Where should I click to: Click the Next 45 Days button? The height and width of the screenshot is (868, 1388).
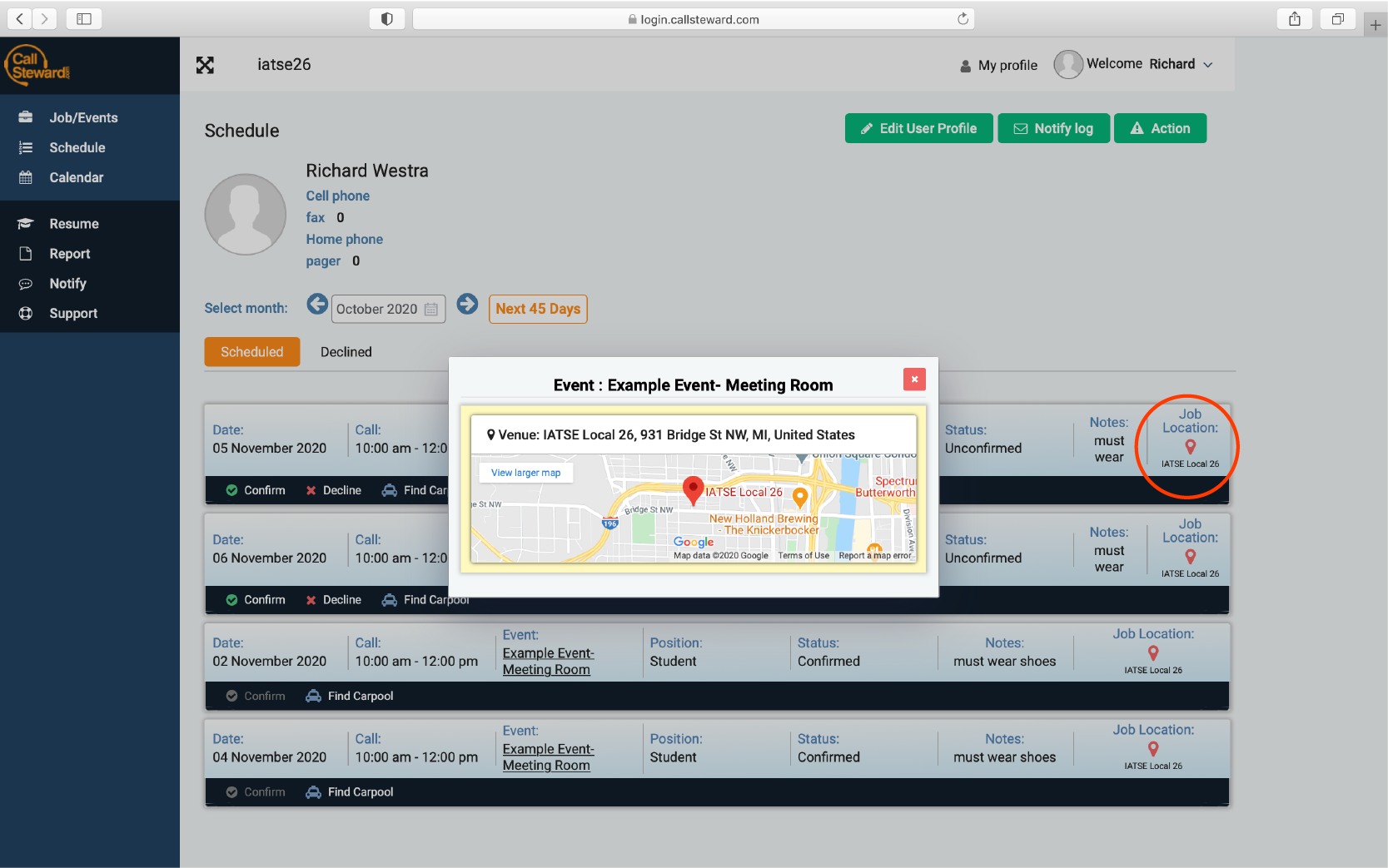[538, 309]
